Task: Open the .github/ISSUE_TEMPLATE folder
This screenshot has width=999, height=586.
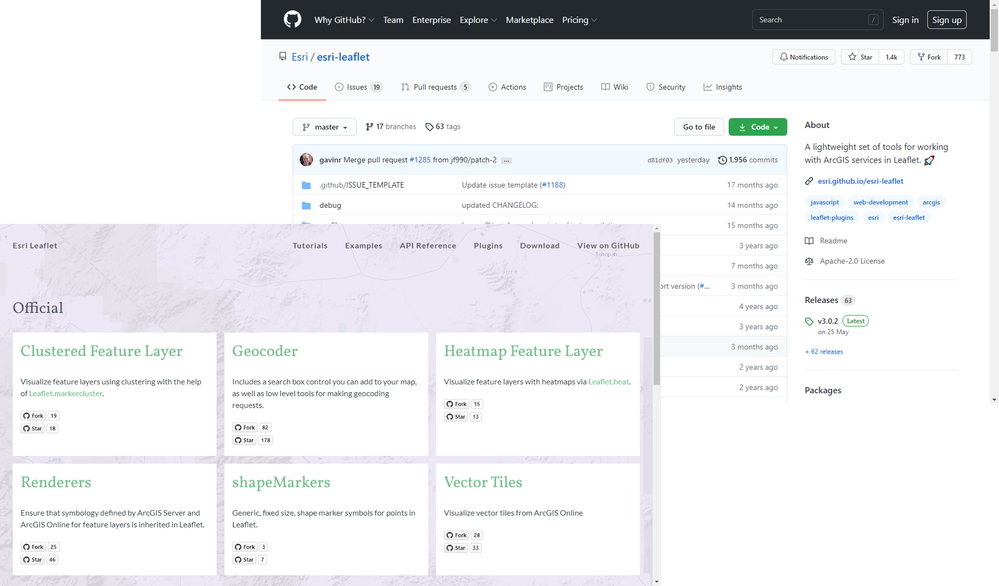Action: [361, 185]
